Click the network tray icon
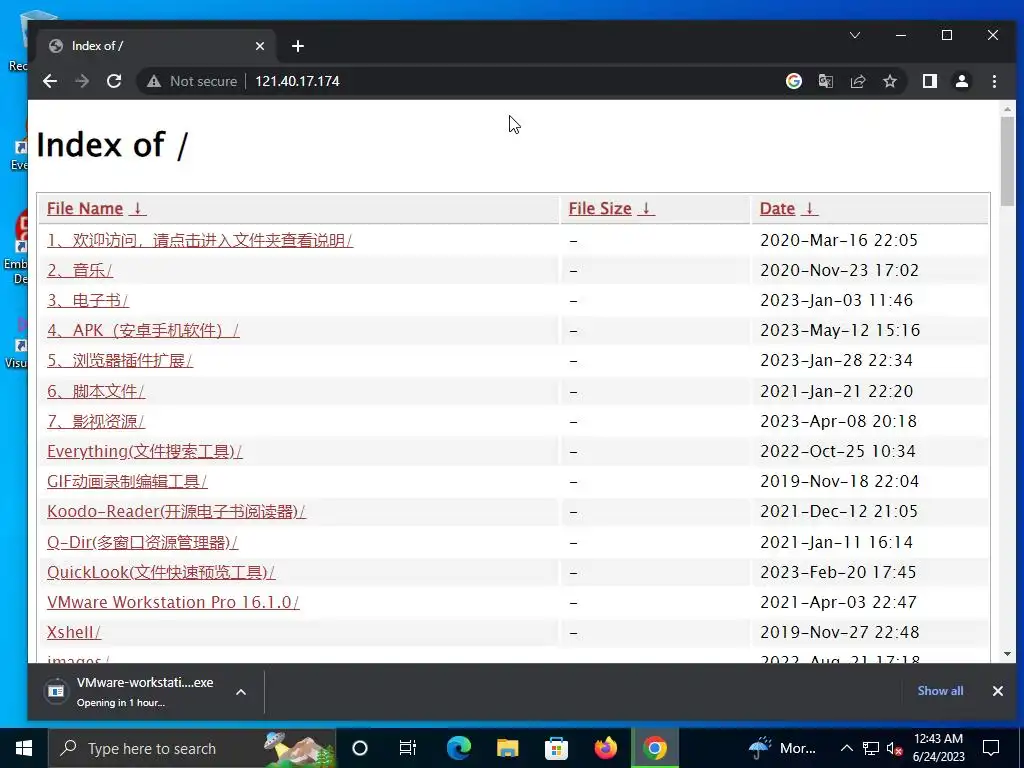1024x768 pixels. click(871, 748)
